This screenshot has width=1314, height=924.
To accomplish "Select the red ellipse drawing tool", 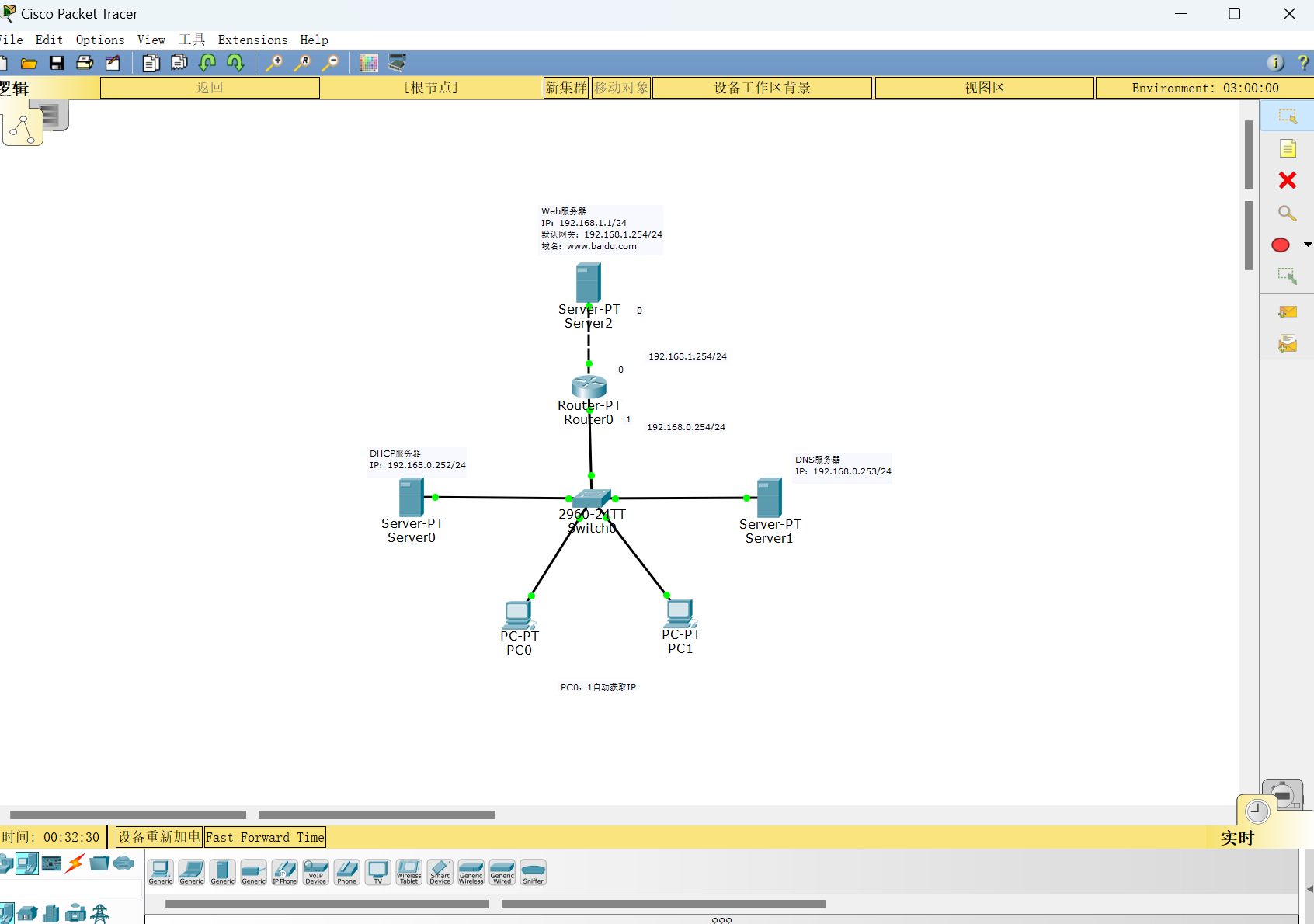I will click(1281, 245).
